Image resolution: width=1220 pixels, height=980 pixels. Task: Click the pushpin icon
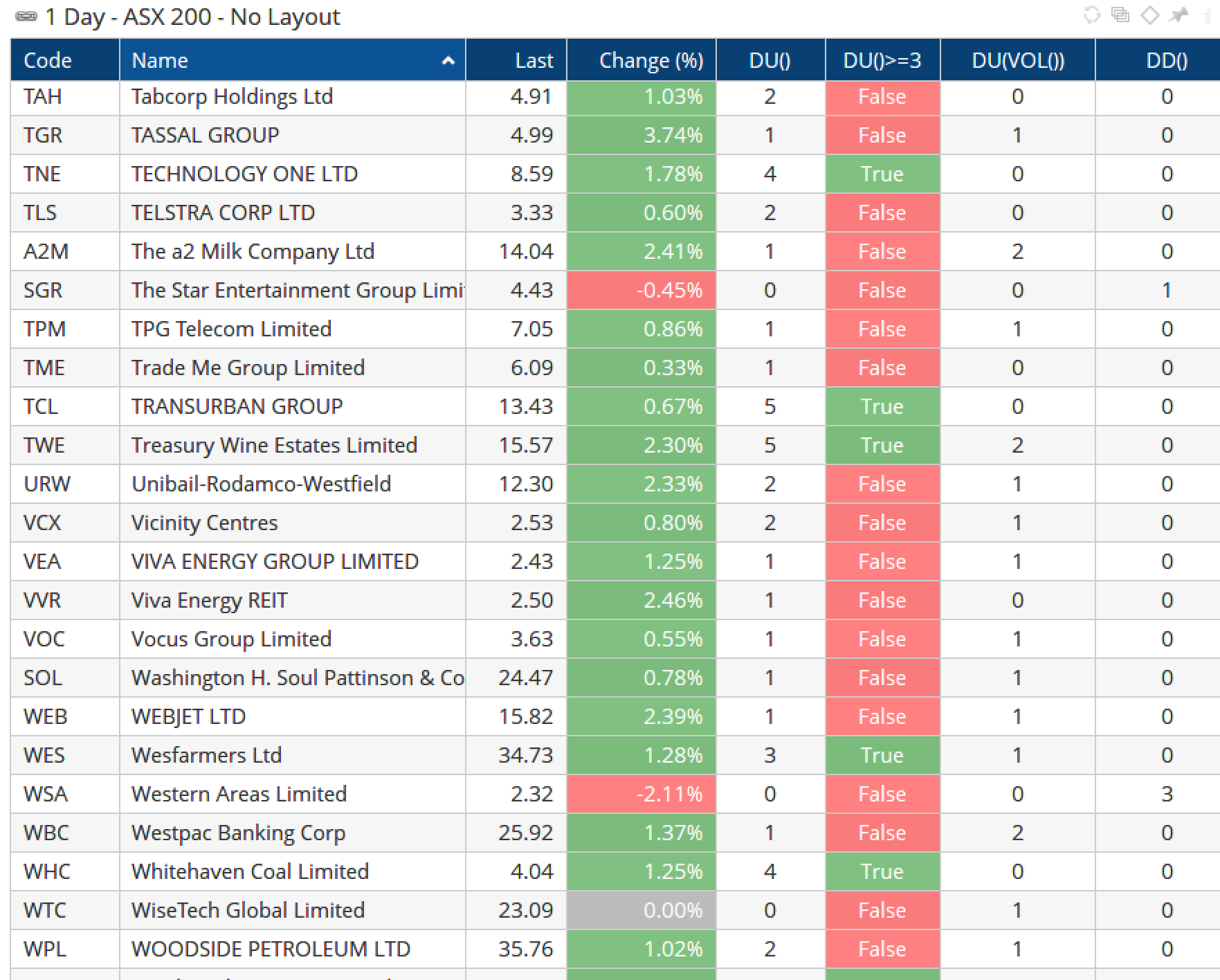(1178, 15)
